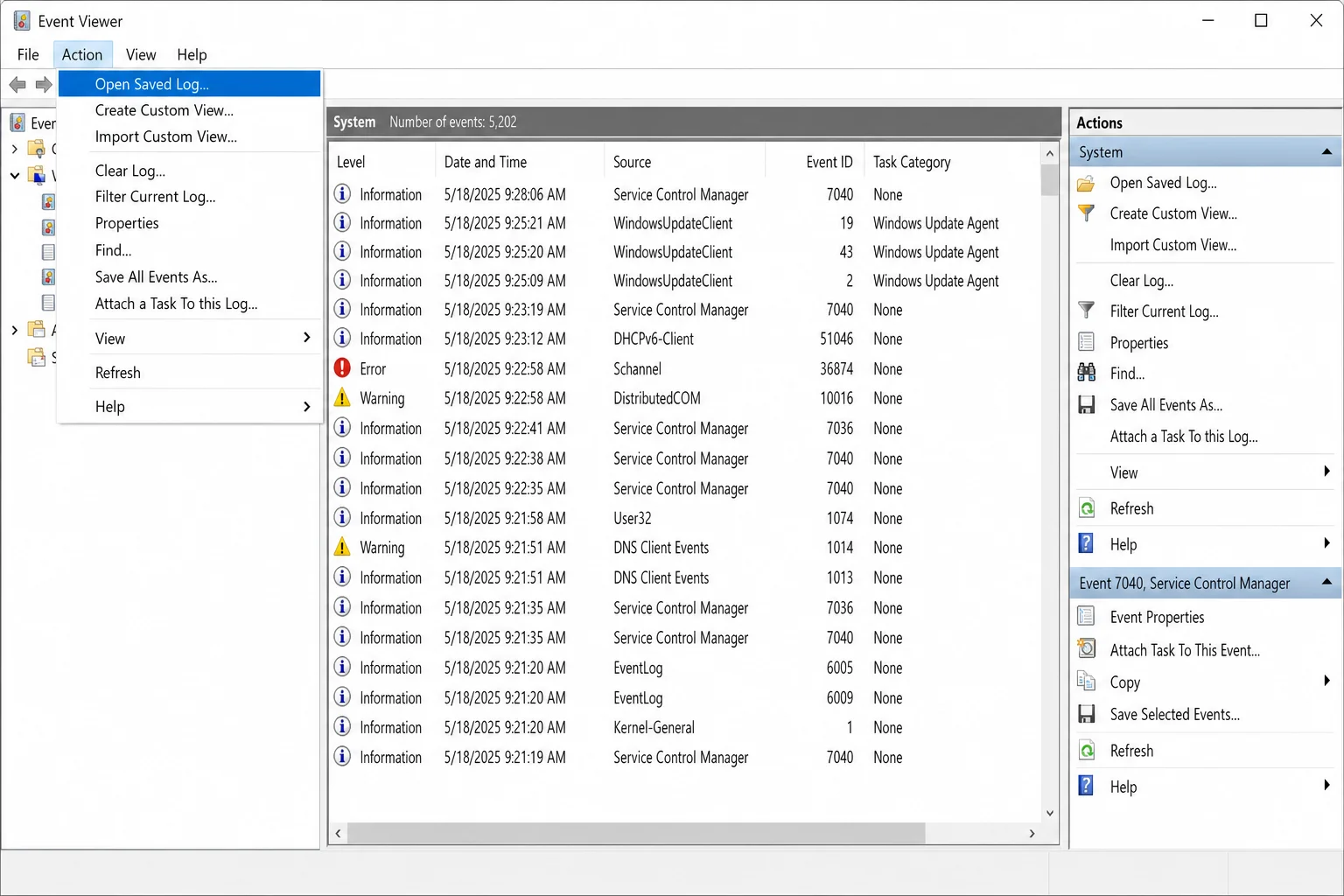Click the Help icon under Event 7040 section
The width and height of the screenshot is (1344, 896).
(1086, 786)
